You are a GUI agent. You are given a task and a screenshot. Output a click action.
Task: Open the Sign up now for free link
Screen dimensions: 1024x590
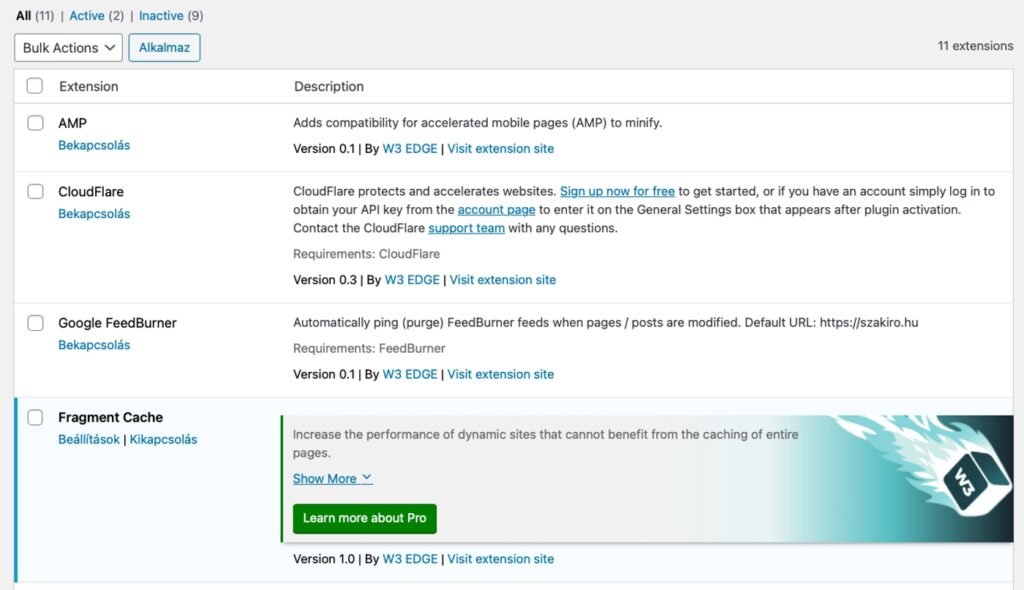(617, 191)
